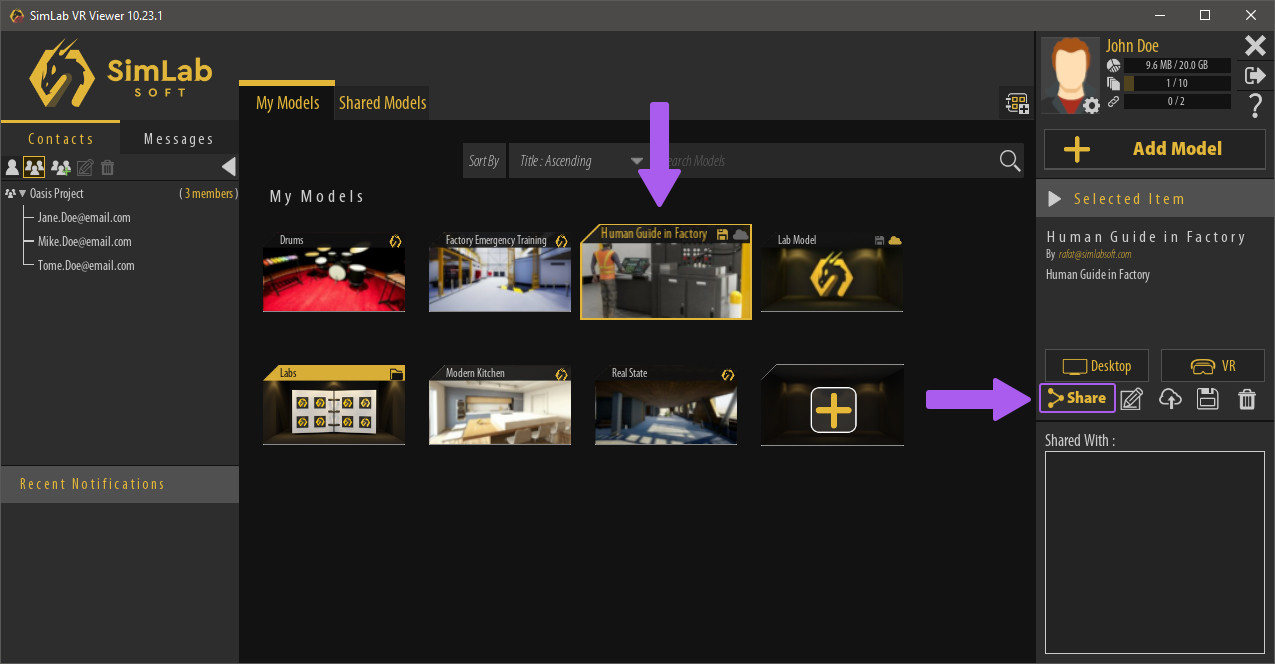Click the SimLab Soft logo
The width and height of the screenshot is (1275, 664).
click(121, 73)
